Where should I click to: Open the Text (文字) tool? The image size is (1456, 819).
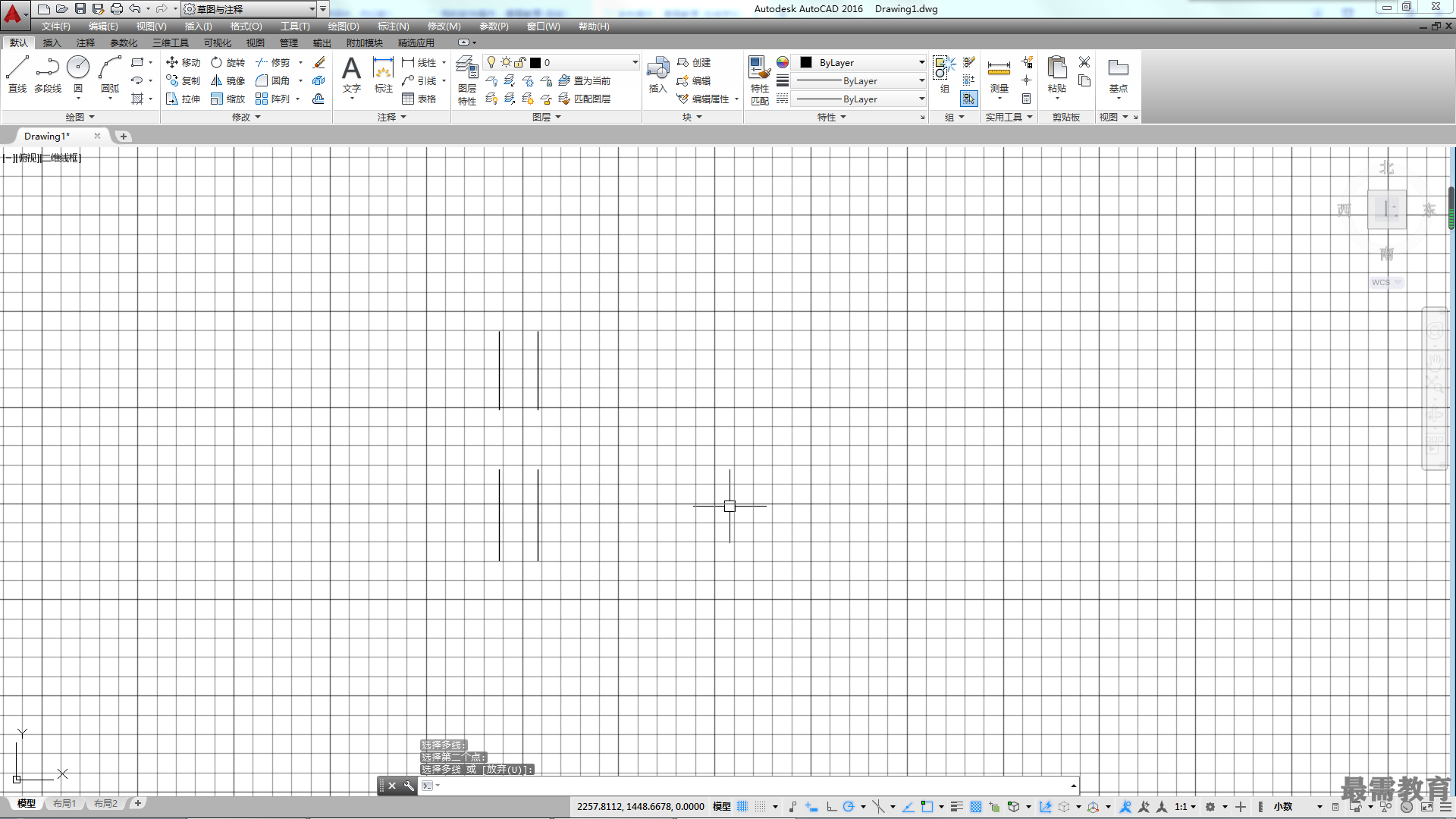(351, 74)
